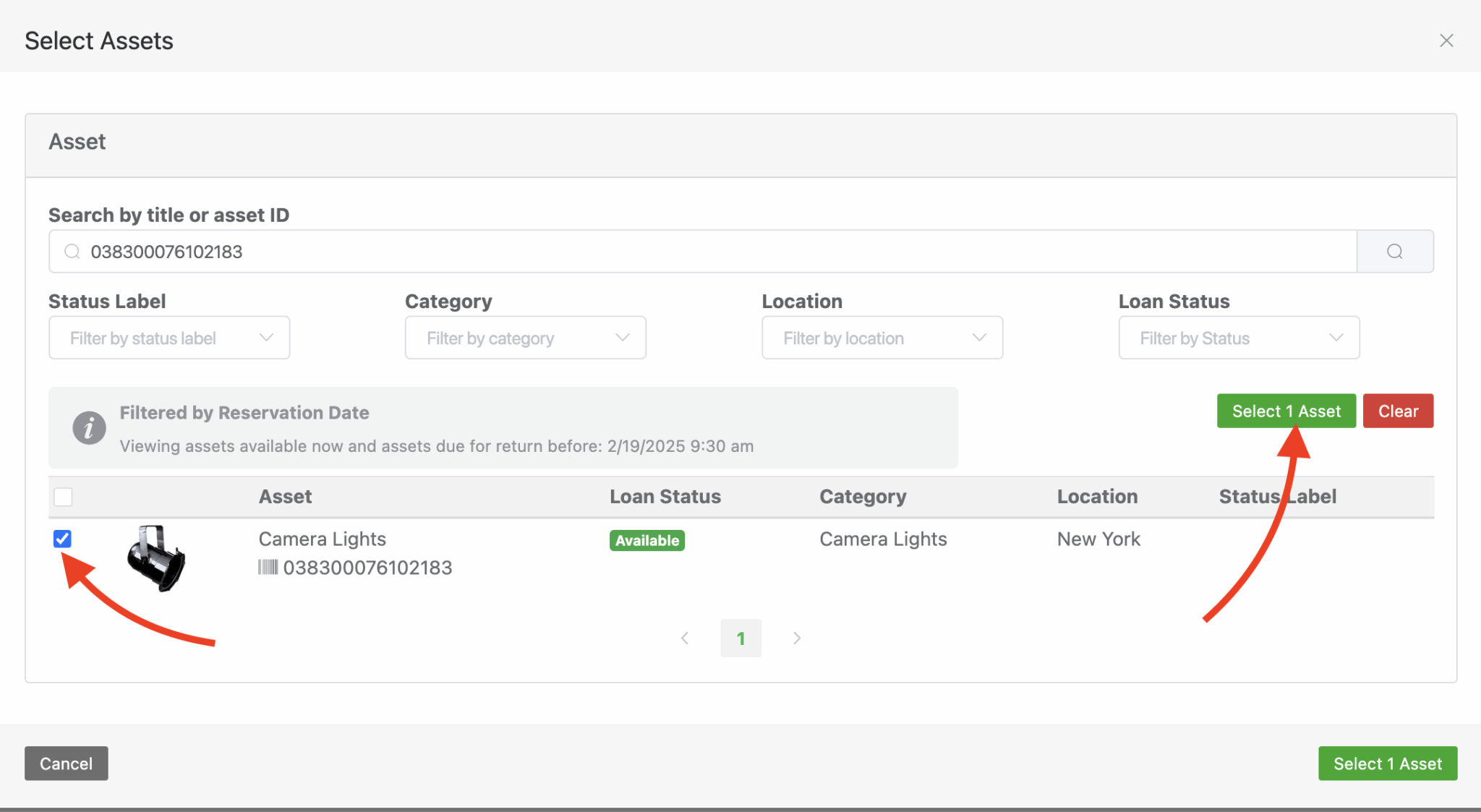Expand the Loan Status filter dropdown
The image size is (1481, 812).
[x=1238, y=338]
